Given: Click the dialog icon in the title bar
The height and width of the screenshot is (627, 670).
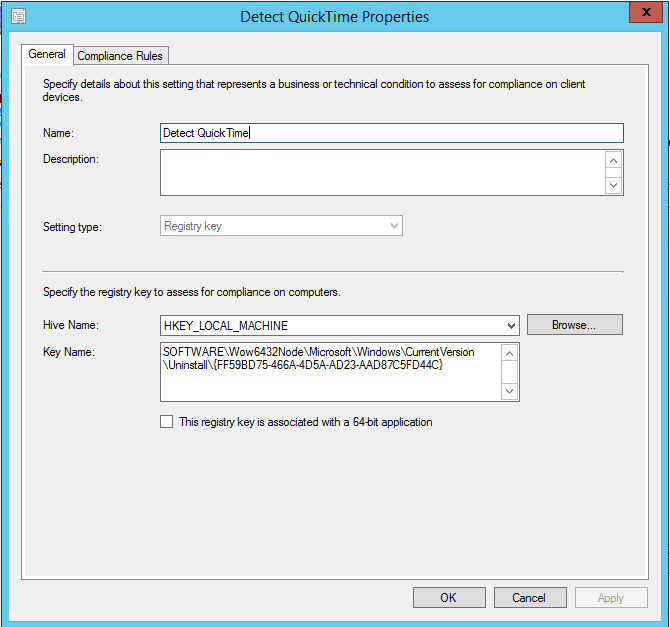Looking at the screenshot, I should (18, 17).
